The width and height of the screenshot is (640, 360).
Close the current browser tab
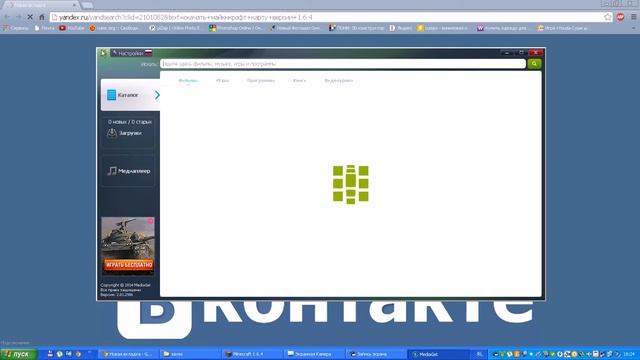74,5
